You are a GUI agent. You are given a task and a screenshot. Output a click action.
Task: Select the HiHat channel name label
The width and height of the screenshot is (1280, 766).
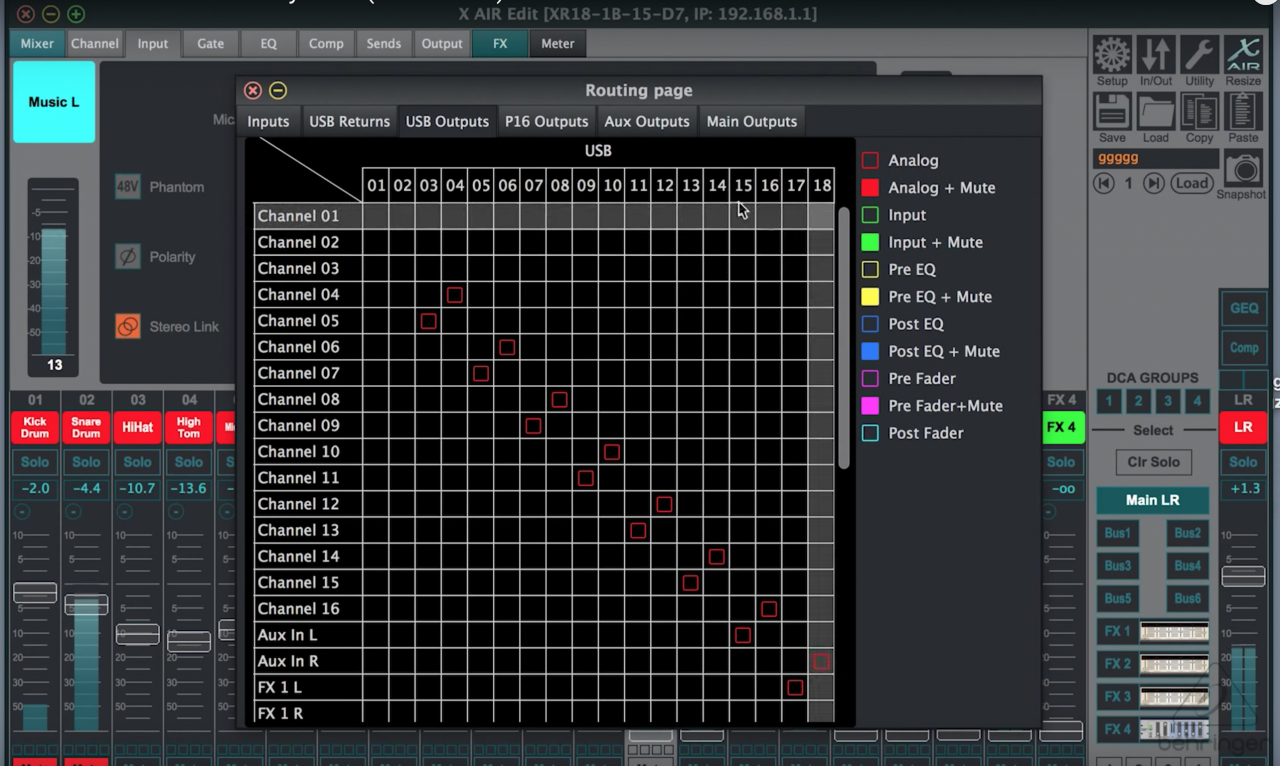(137, 427)
